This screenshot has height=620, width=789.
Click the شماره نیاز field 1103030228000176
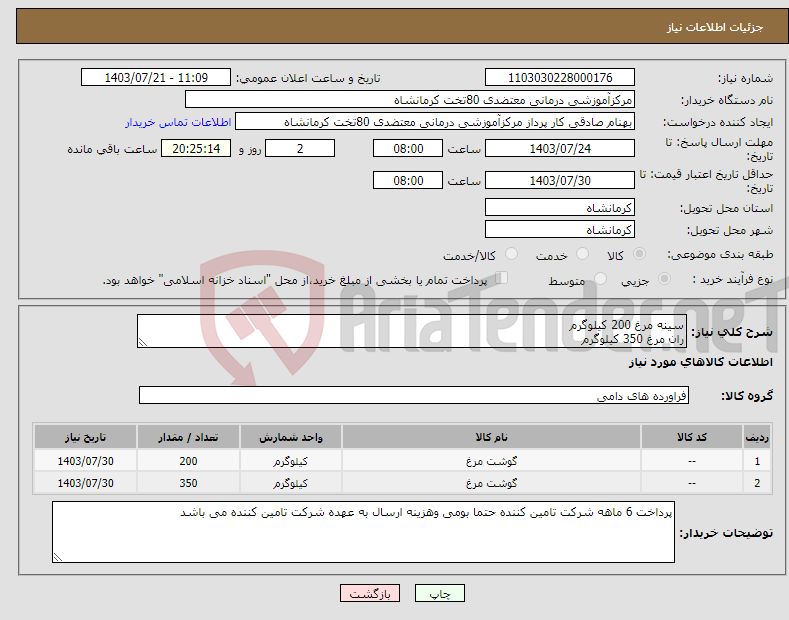(560, 78)
